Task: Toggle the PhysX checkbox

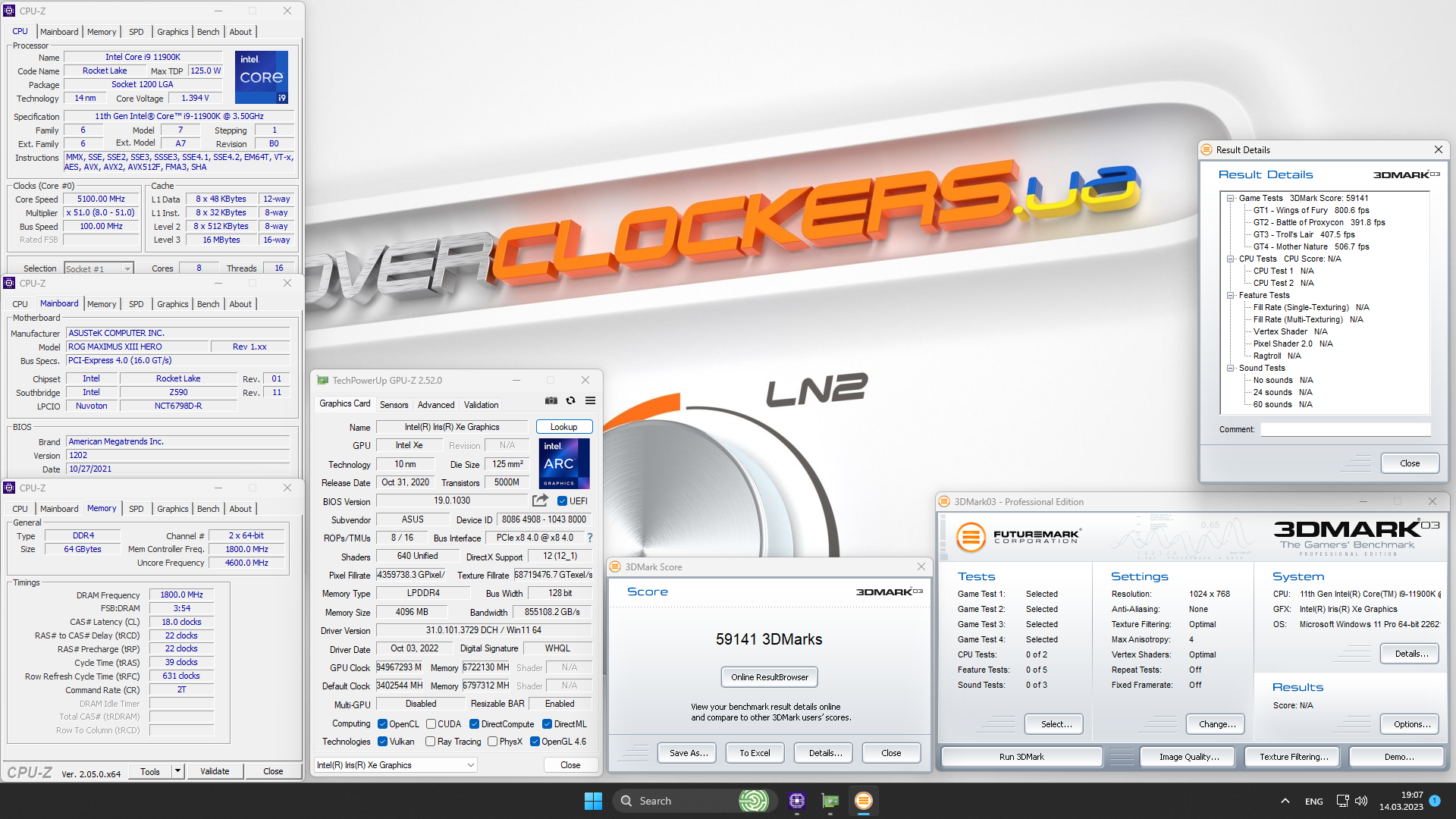Action: pyautogui.click(x=492, y=742)
